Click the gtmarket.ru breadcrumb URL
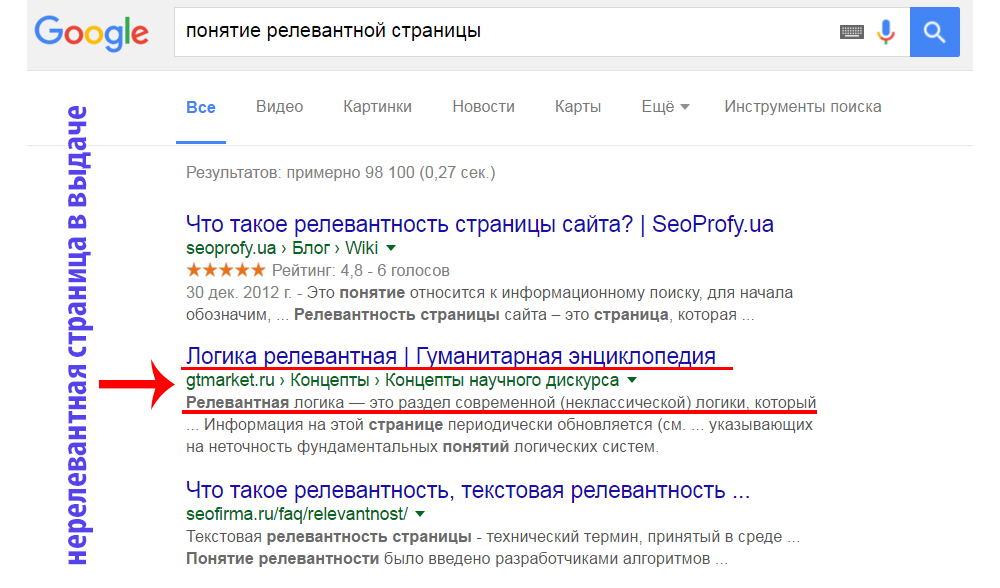This screenshot has width=1000, height=588. coord(230,380)
